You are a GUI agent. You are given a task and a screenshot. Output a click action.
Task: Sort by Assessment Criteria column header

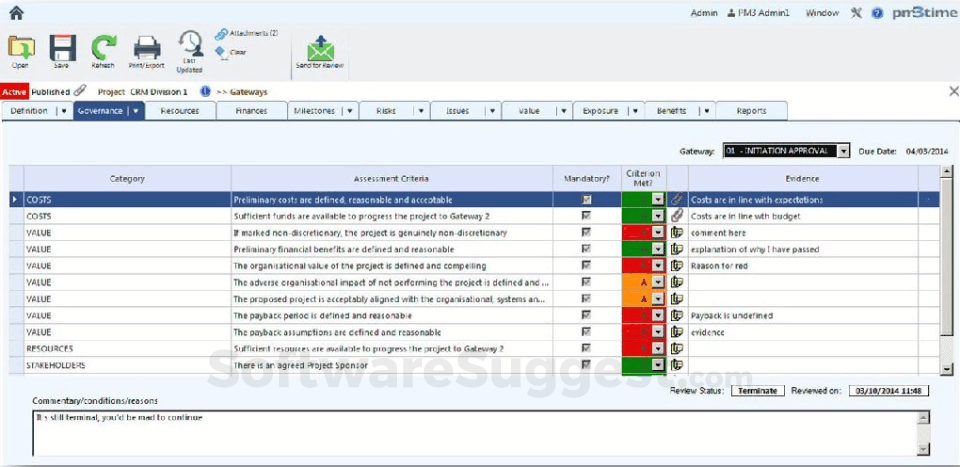[392, 179]
